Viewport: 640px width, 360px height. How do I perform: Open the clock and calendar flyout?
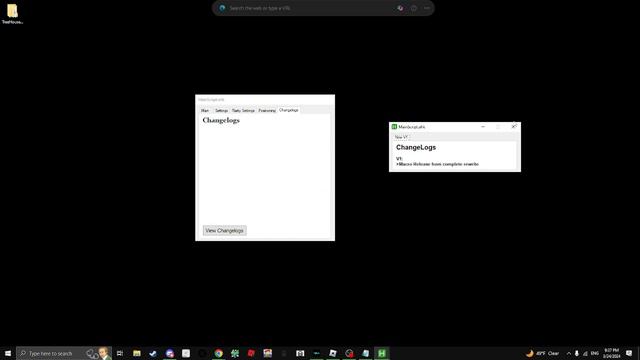[611, 353]
